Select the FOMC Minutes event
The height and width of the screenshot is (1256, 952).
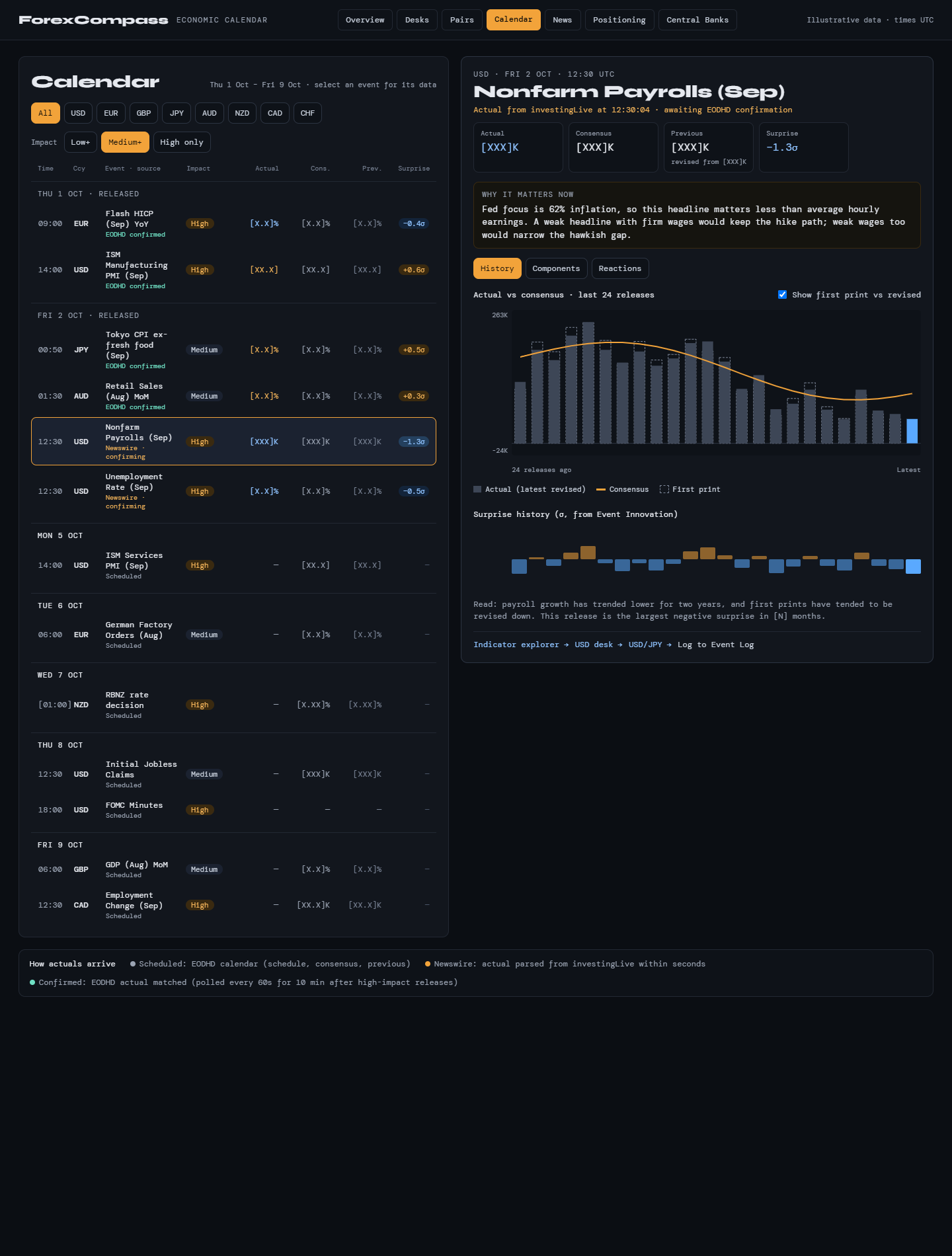[x=233, y=810]
